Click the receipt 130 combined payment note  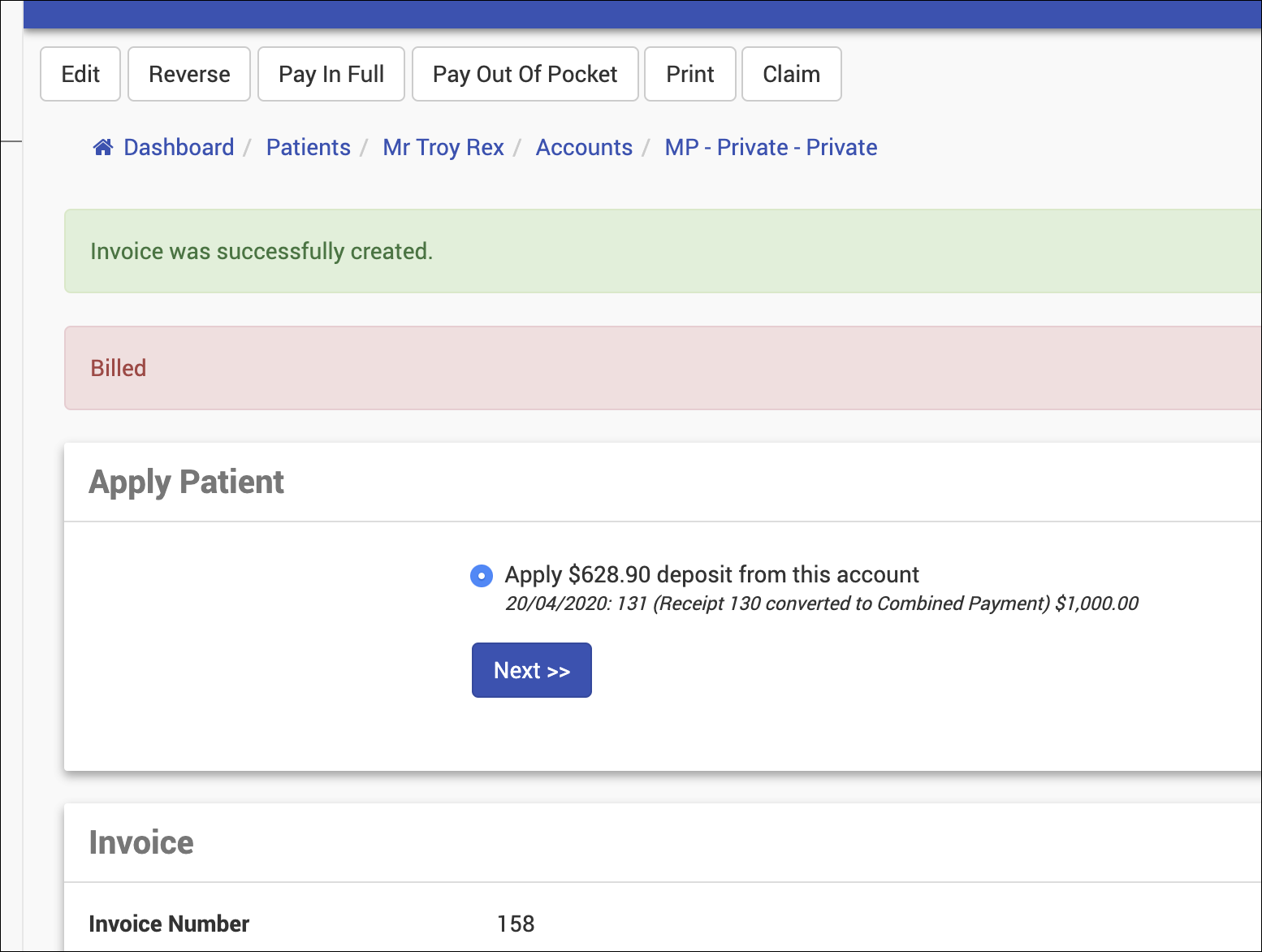click(x=822, y=604)
